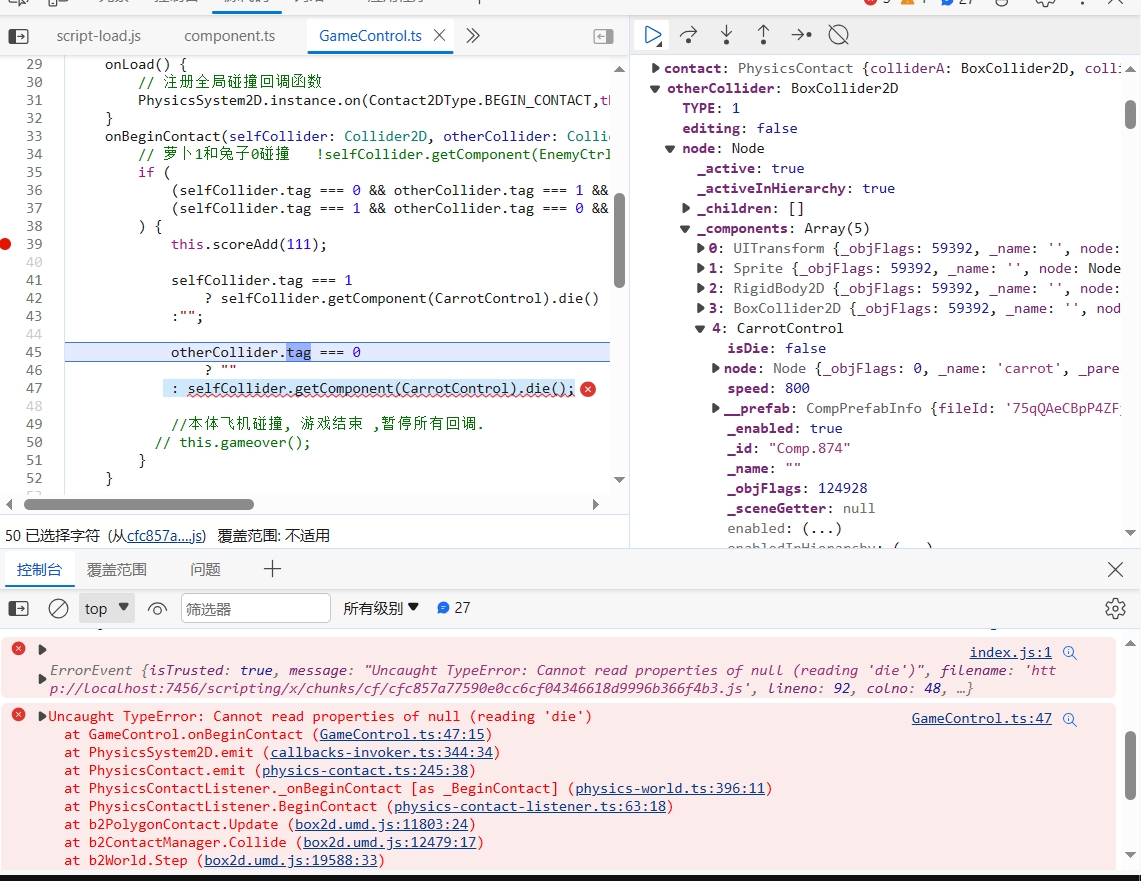Expand component 1 Sprite
The height and width of the screenshot is (881, 1141).
click(x=701, y=268)
